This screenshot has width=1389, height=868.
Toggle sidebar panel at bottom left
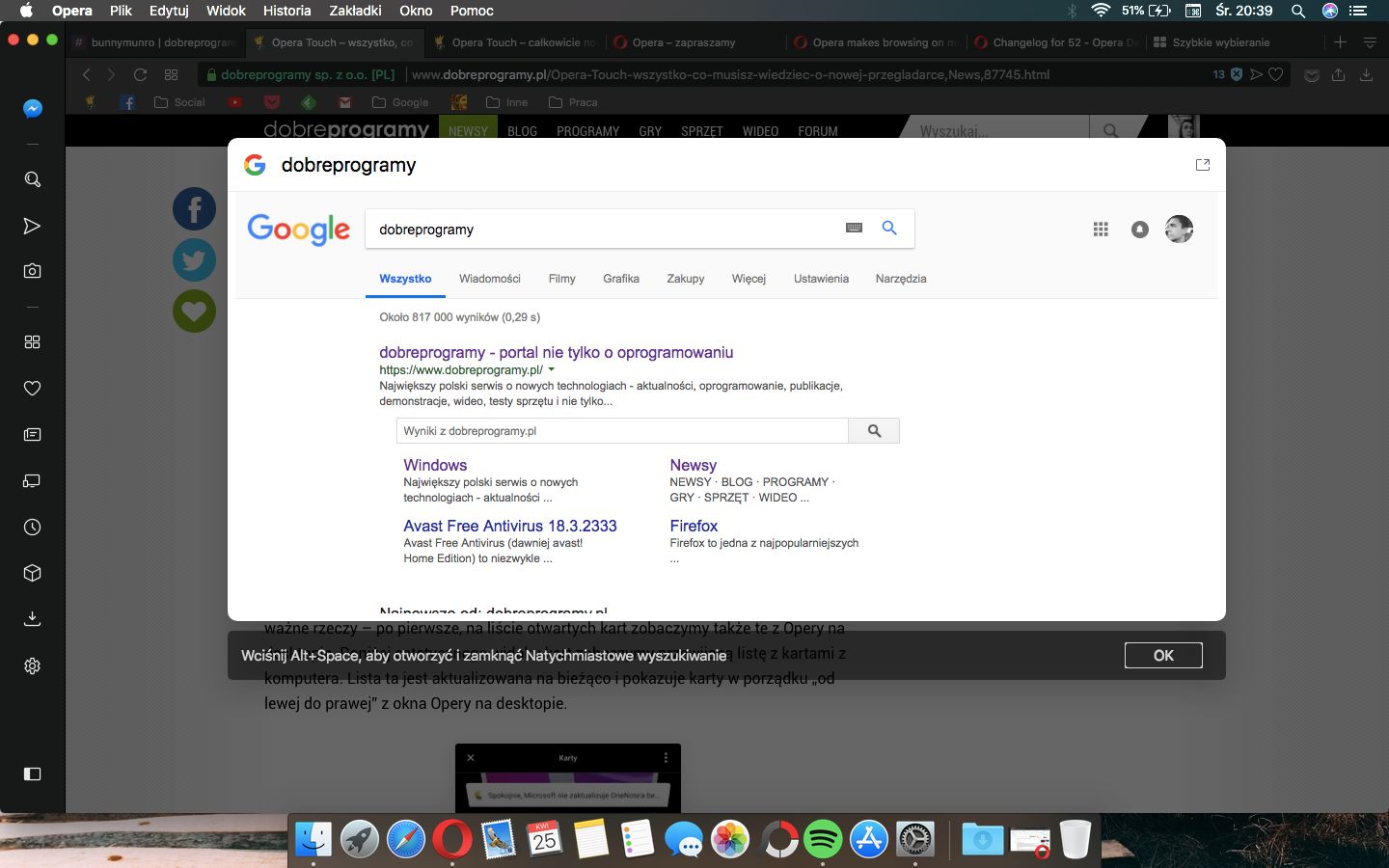click(32, 773)
